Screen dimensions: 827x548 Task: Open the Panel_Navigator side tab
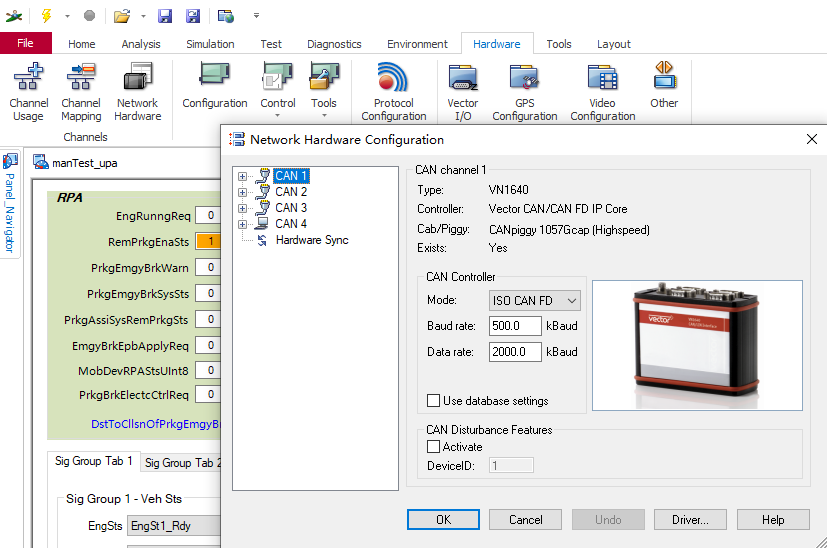click(x=10, y=205)
